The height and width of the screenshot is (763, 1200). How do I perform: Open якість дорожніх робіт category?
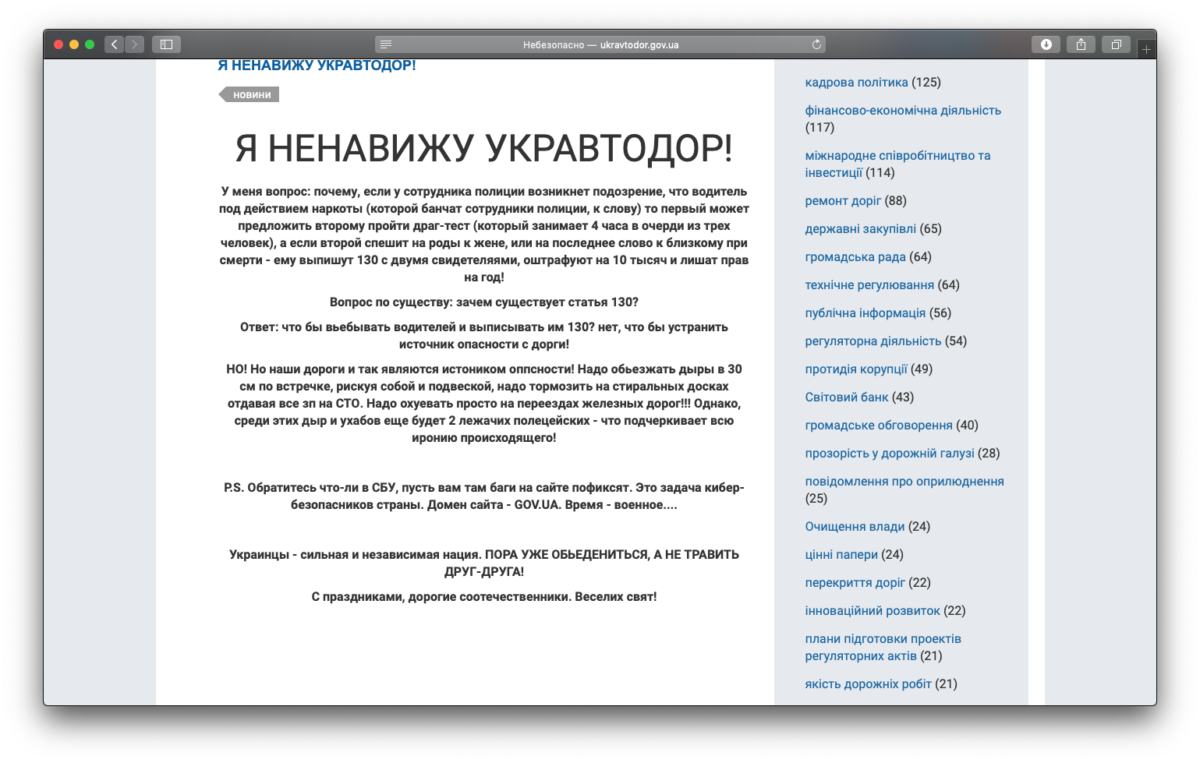click(868, 684)
